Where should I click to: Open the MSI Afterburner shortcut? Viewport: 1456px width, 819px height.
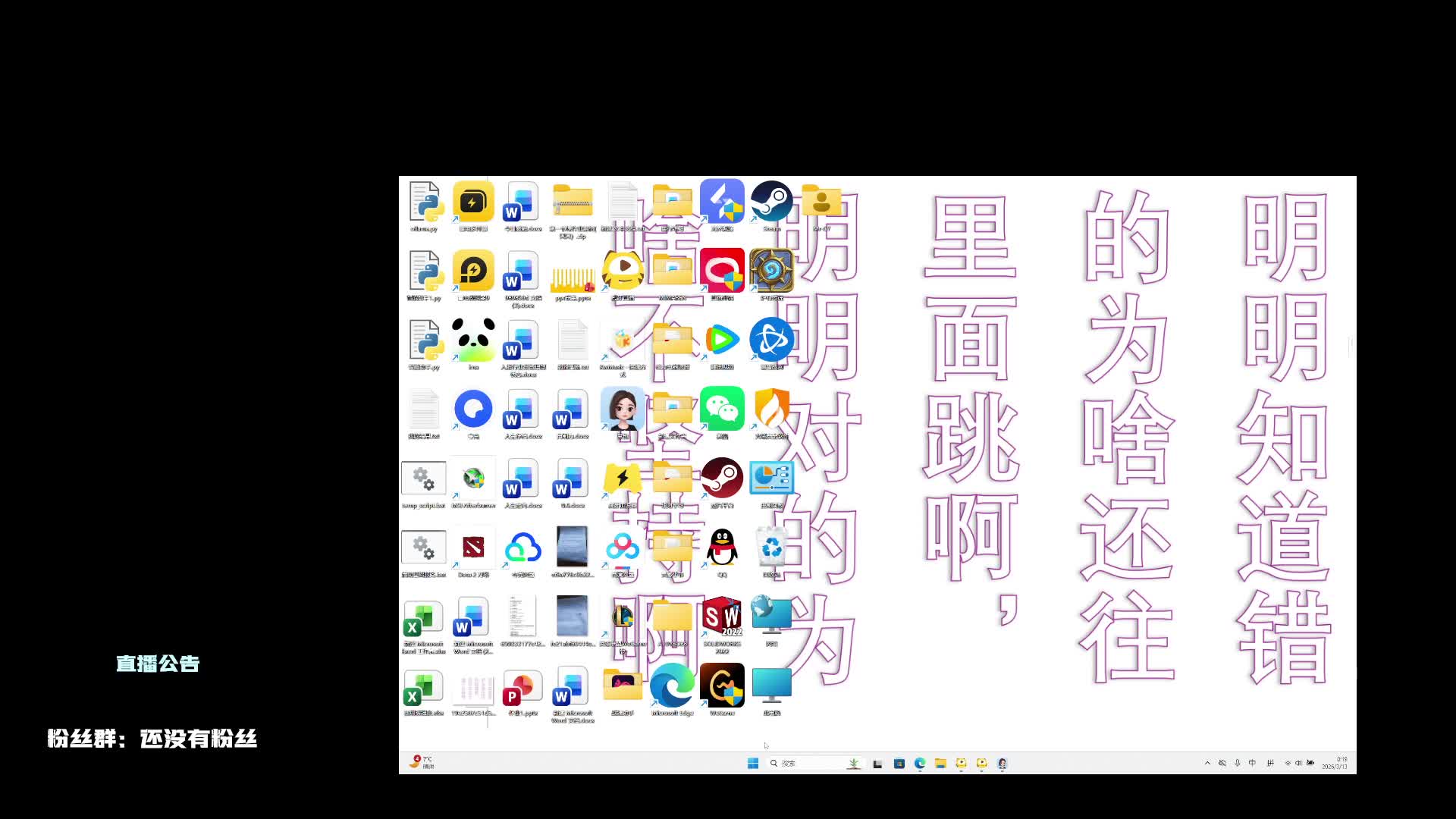[473, 479]
